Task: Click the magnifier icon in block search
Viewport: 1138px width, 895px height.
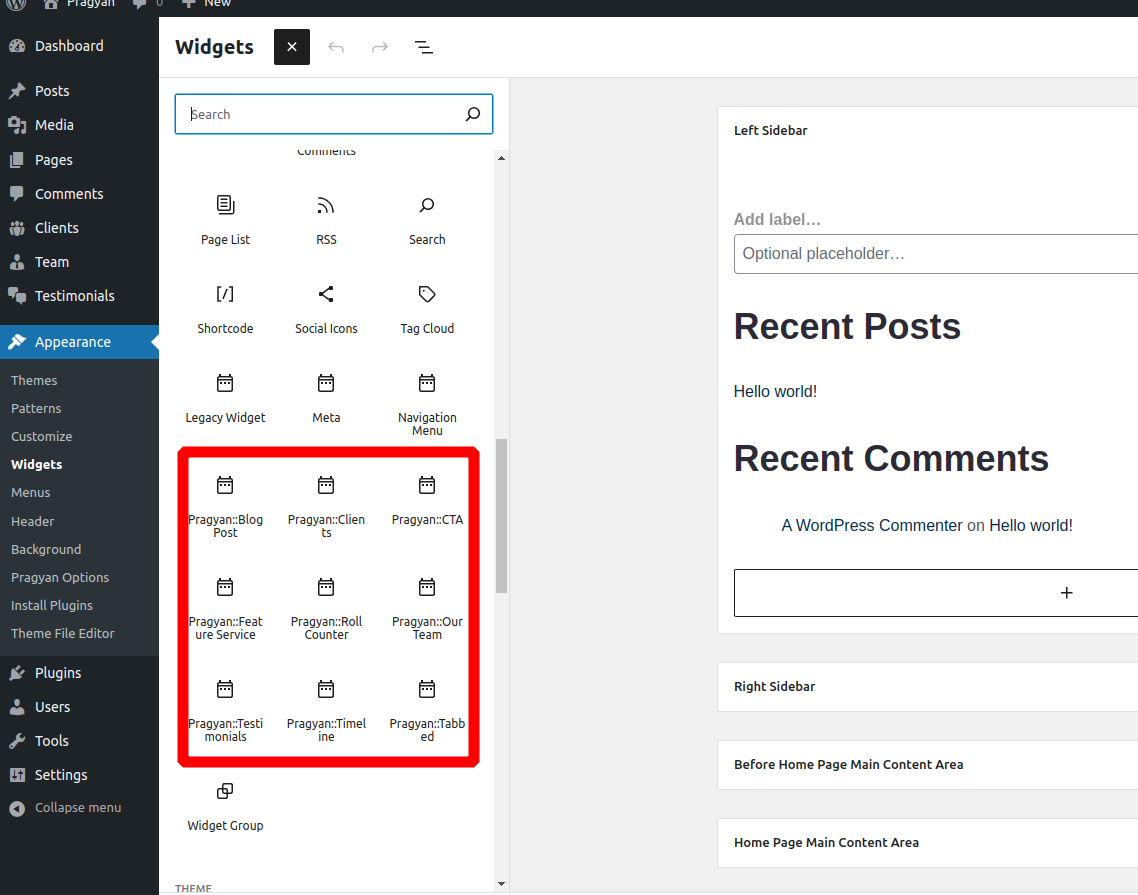Action: coord(472,114)
